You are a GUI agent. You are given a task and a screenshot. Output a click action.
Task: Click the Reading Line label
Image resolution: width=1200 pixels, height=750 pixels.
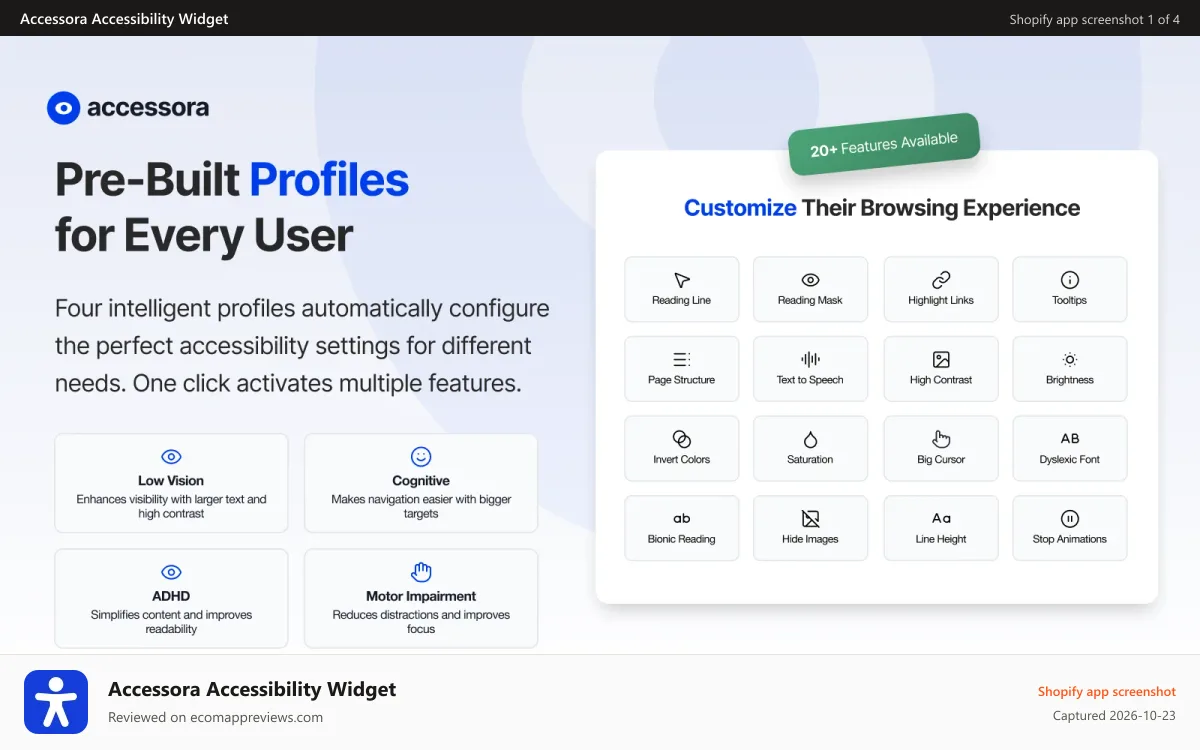click(682, 300)
